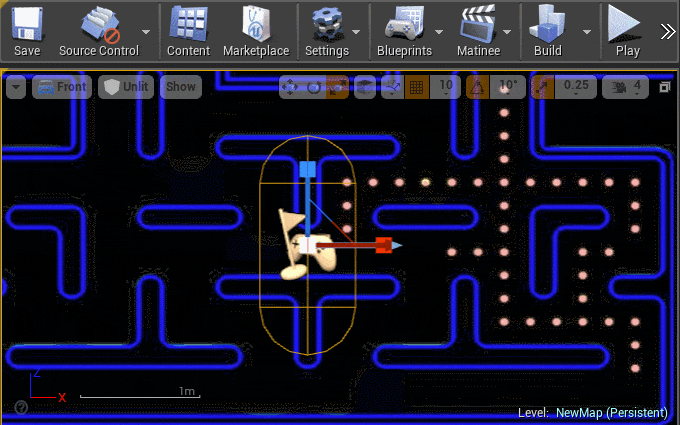This screenshot has width=680, height=425.
Task: Open the Show flags menu
Action: [181, 87]
